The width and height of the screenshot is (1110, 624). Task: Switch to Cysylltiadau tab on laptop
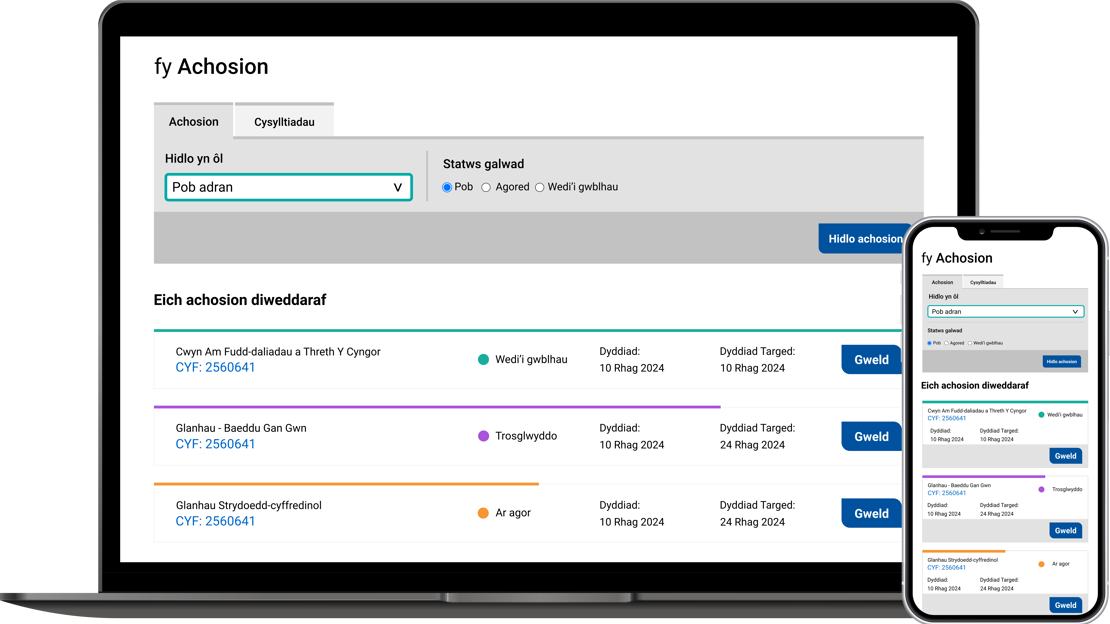coord(284,122)
